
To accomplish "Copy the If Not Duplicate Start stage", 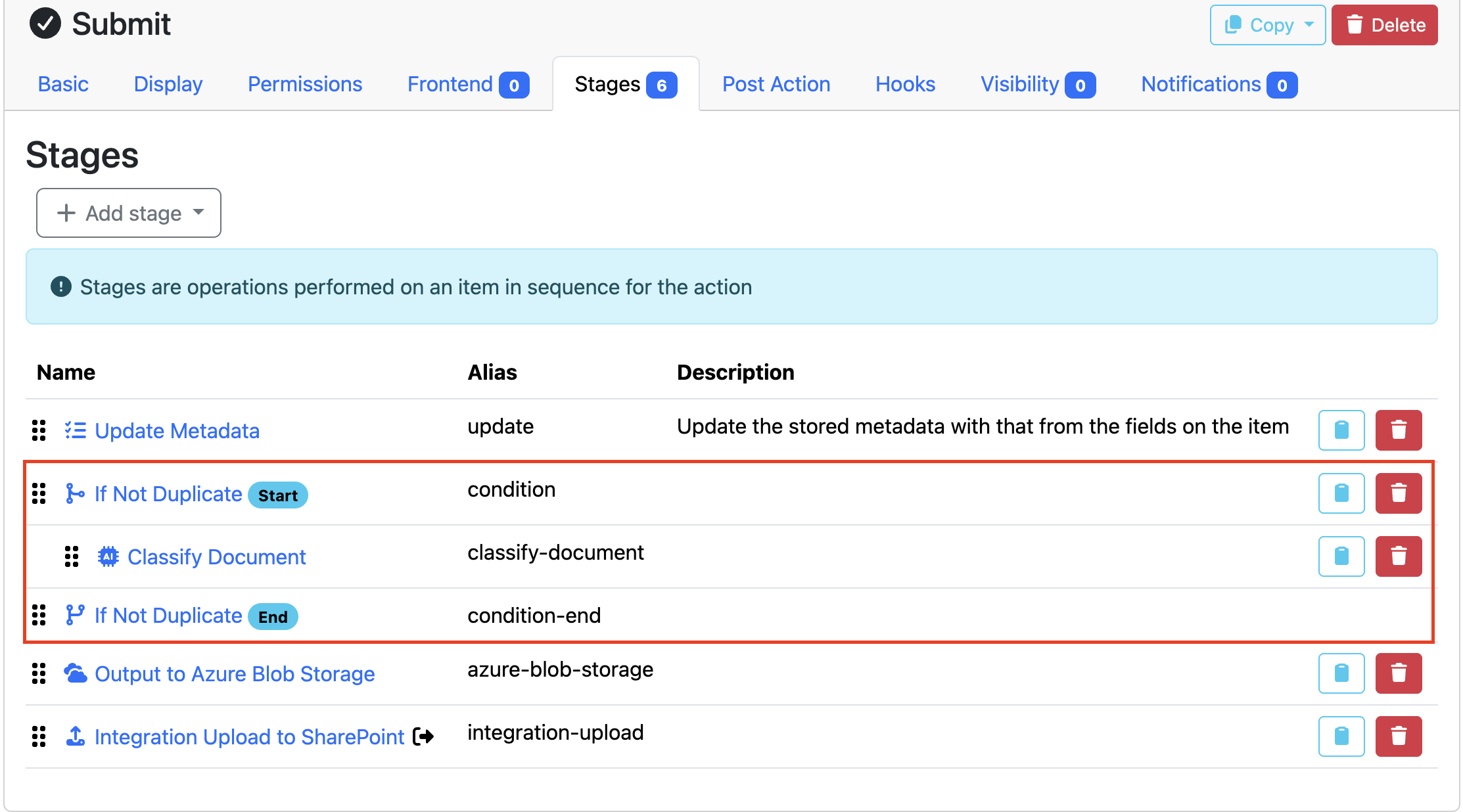I will tap(1341, 493).
